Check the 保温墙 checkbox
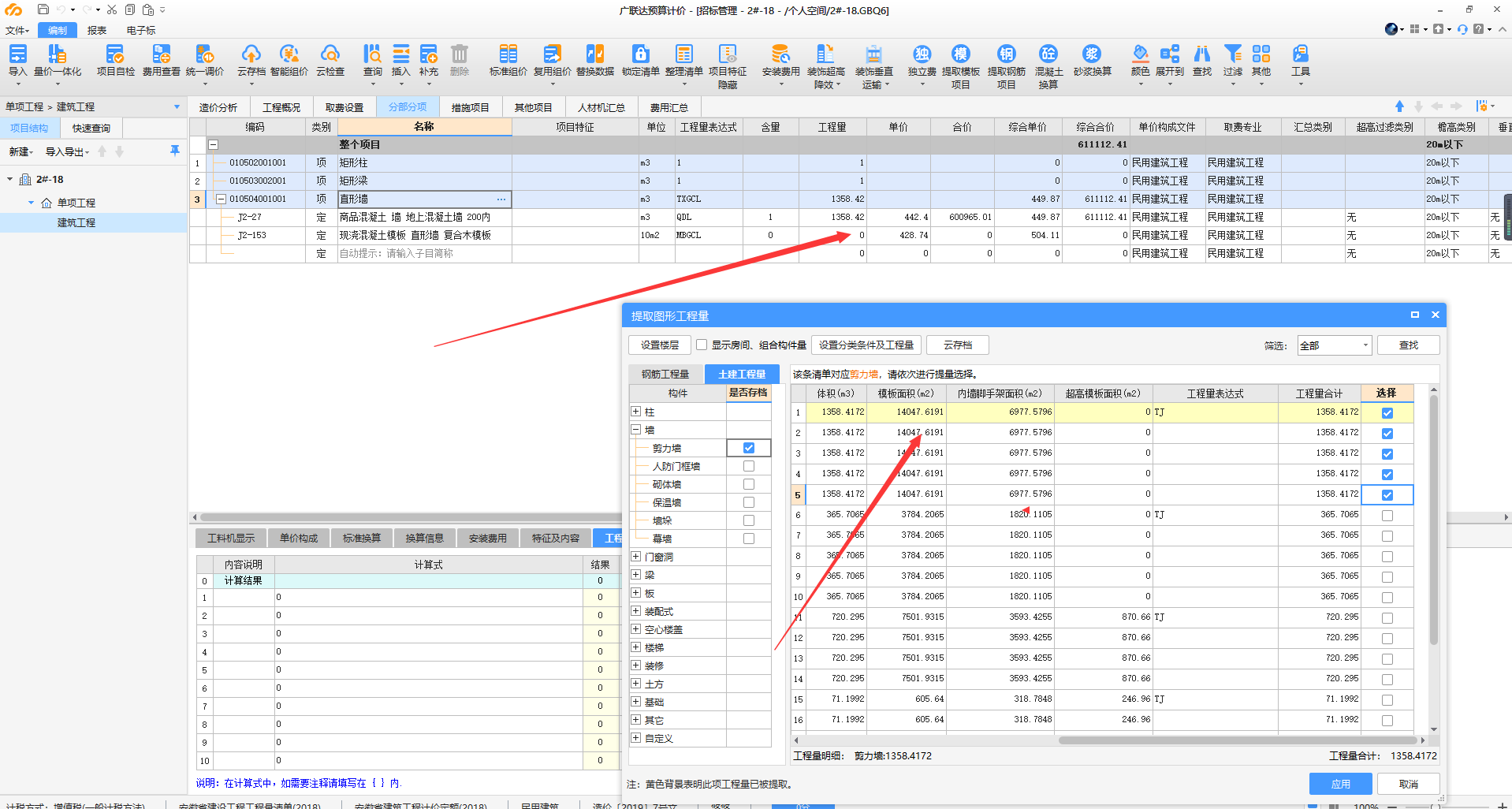 point(749,502)
